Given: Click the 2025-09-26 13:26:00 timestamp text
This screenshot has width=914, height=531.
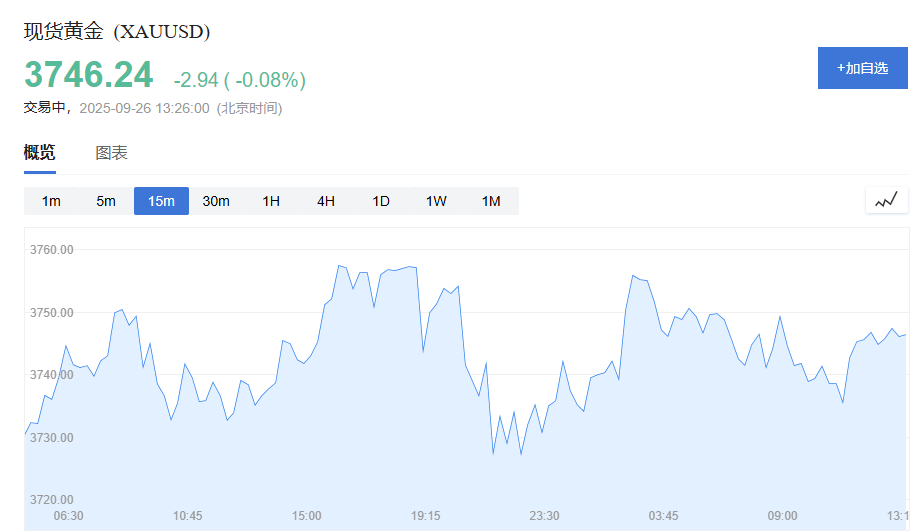Looking at the screenshot, I should tap(144, 108).
